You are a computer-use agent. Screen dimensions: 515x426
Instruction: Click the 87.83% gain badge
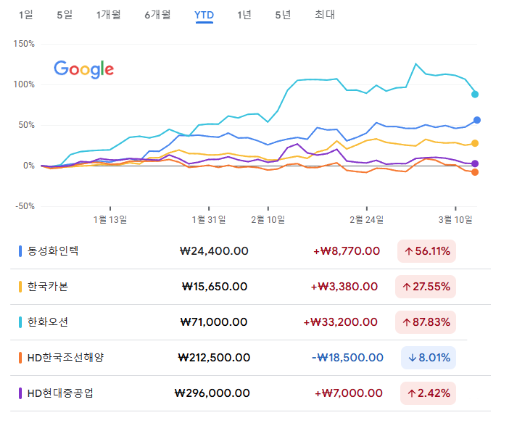(x=426, y=322)
